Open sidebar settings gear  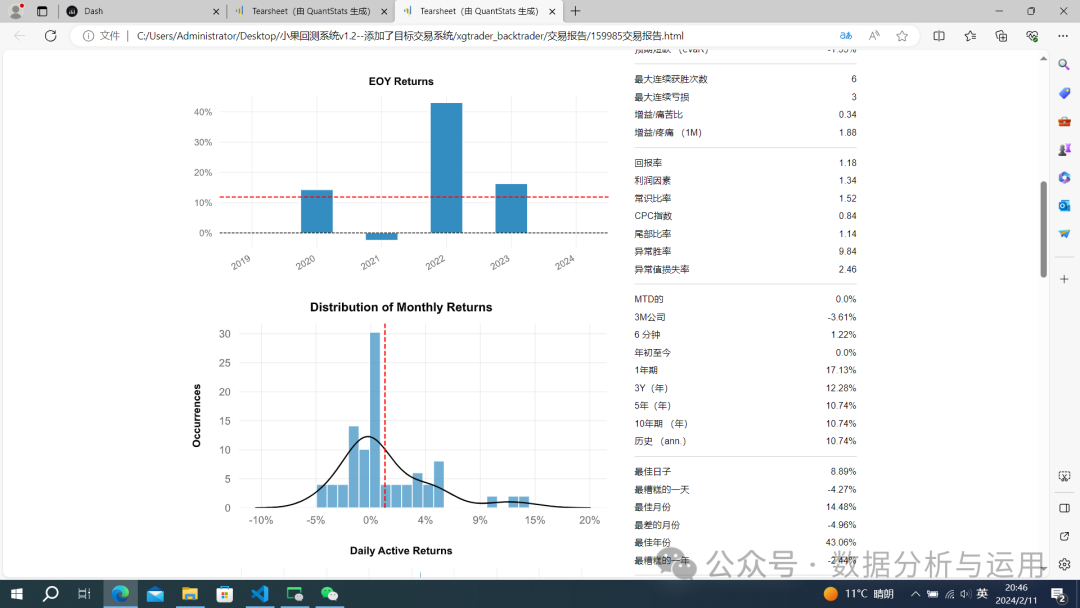click(x=1064, y=565)
